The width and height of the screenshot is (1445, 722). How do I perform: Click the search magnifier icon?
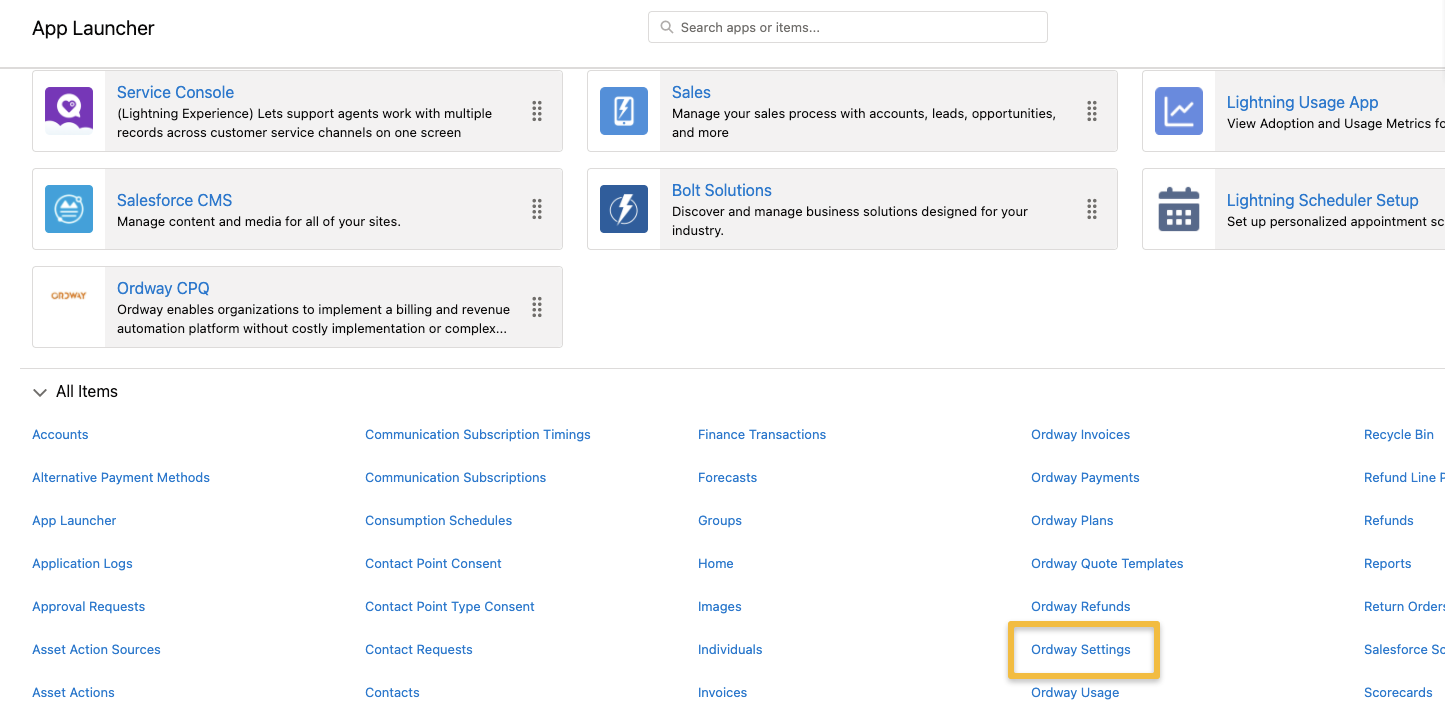[x=667, y=27]
